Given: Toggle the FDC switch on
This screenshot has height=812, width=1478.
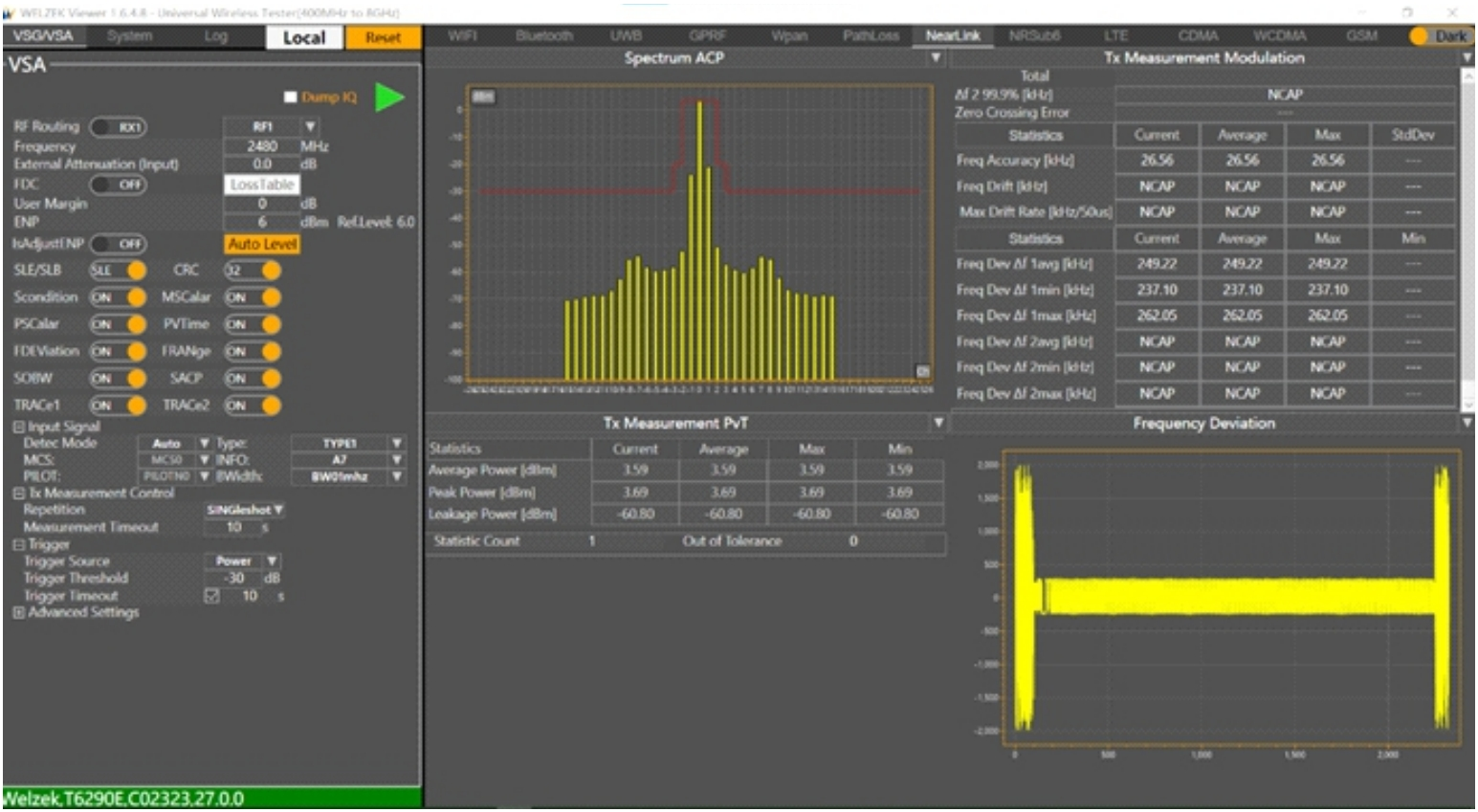Looking at the screenshot, I should [x=118, y=185].
